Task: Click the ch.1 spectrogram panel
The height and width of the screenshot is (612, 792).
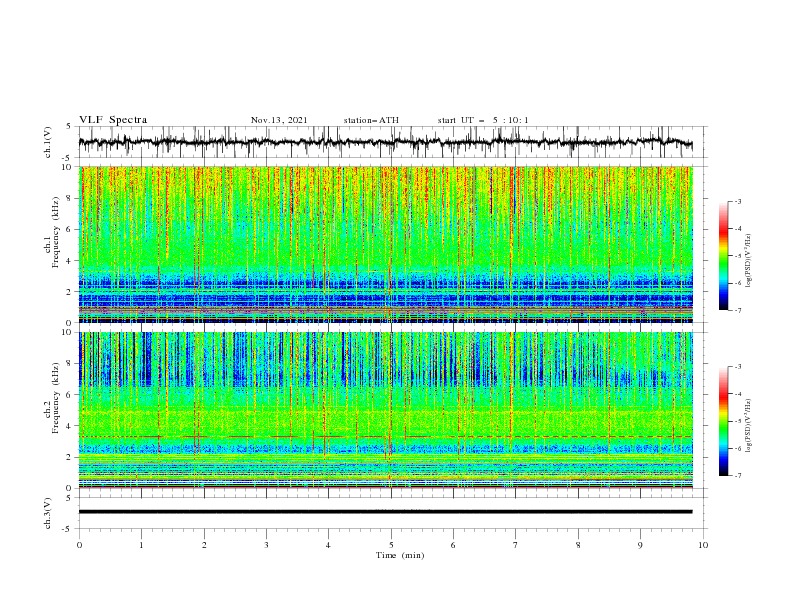Action: point(385,244)
